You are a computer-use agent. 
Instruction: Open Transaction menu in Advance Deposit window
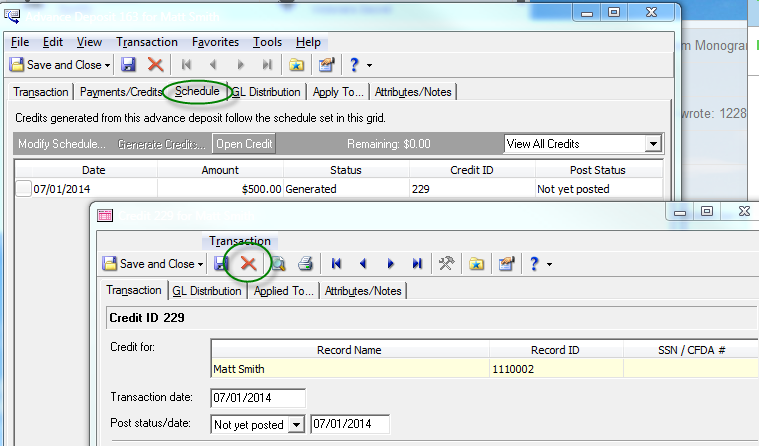(147, 42)
